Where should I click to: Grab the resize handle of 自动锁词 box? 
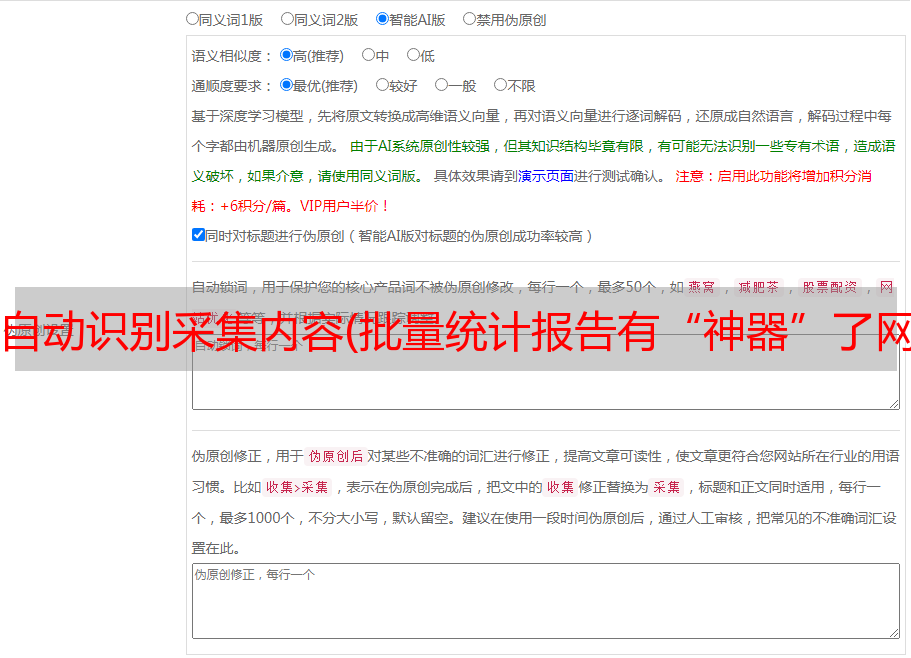(x=894, y=404)
